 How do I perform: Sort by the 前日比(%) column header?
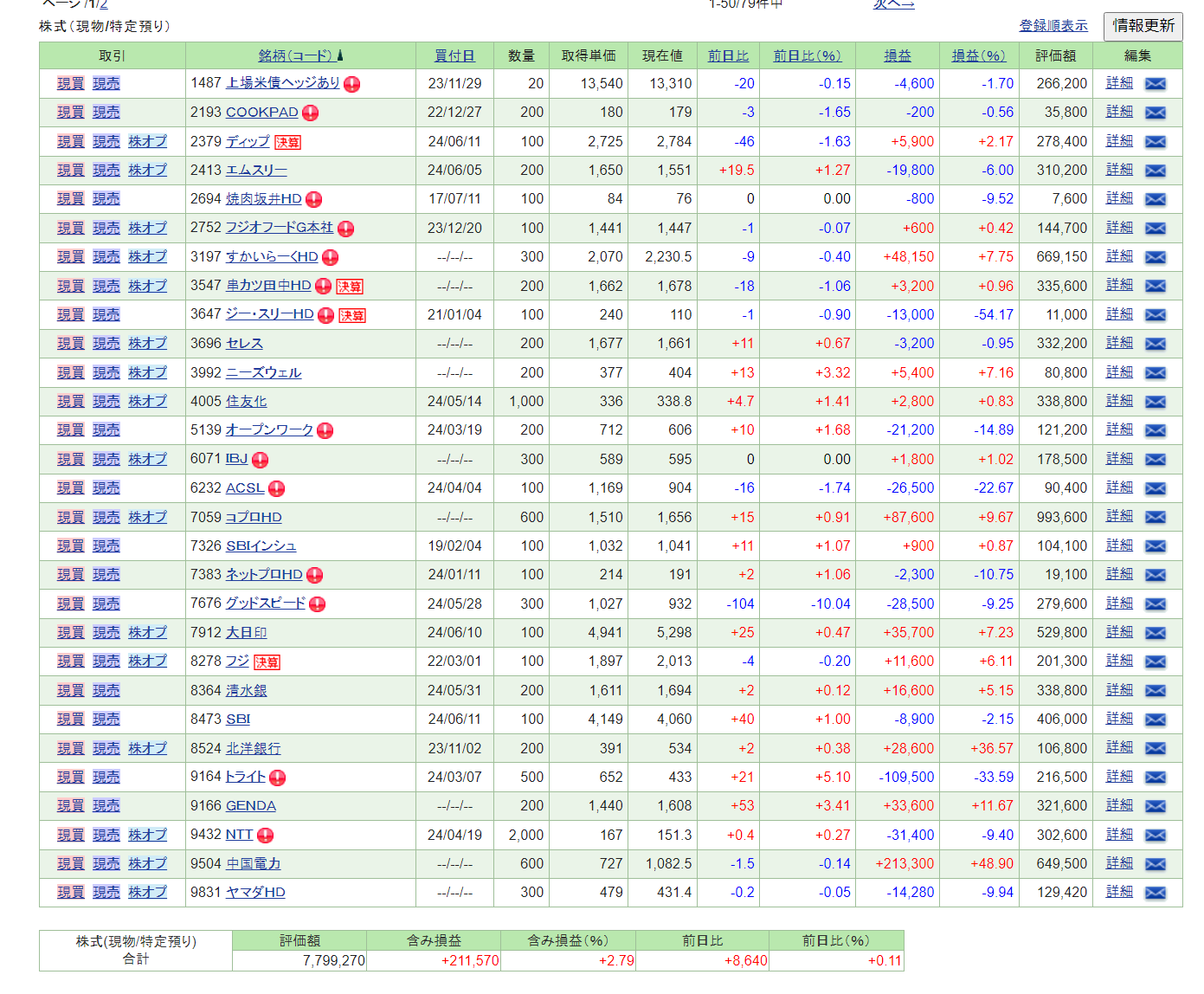click(807, 55)
